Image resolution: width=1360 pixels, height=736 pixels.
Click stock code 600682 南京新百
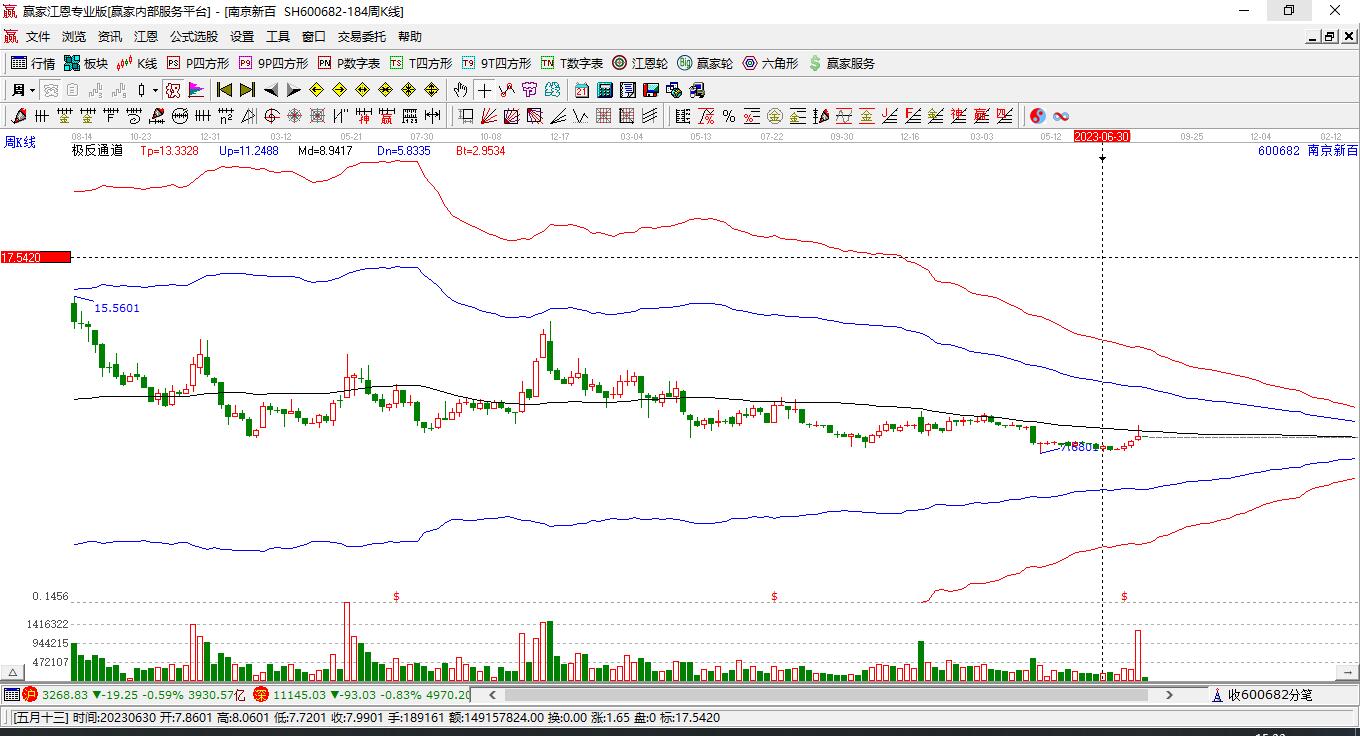click(x=1308, y=151)
